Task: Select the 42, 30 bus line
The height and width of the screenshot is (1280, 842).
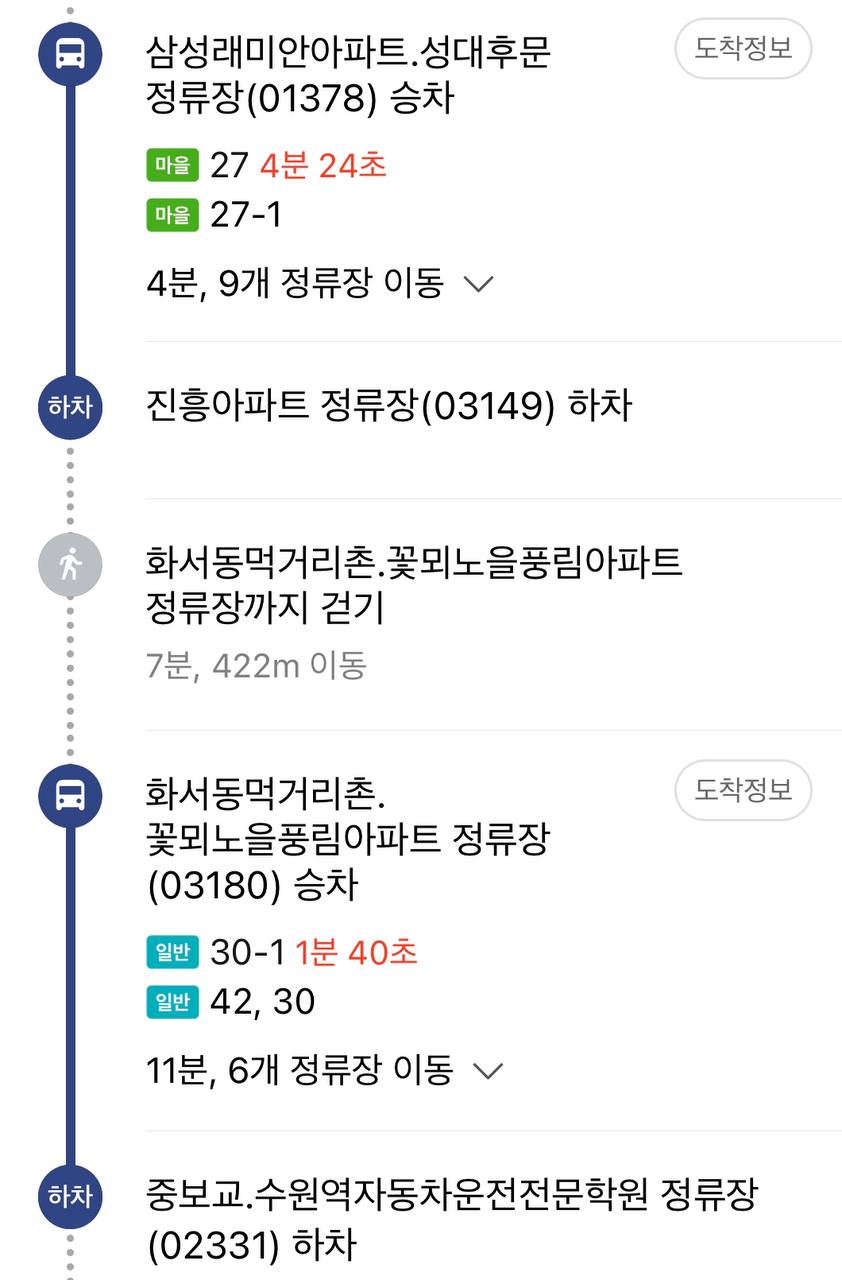Action: (x=262, y=1001)
